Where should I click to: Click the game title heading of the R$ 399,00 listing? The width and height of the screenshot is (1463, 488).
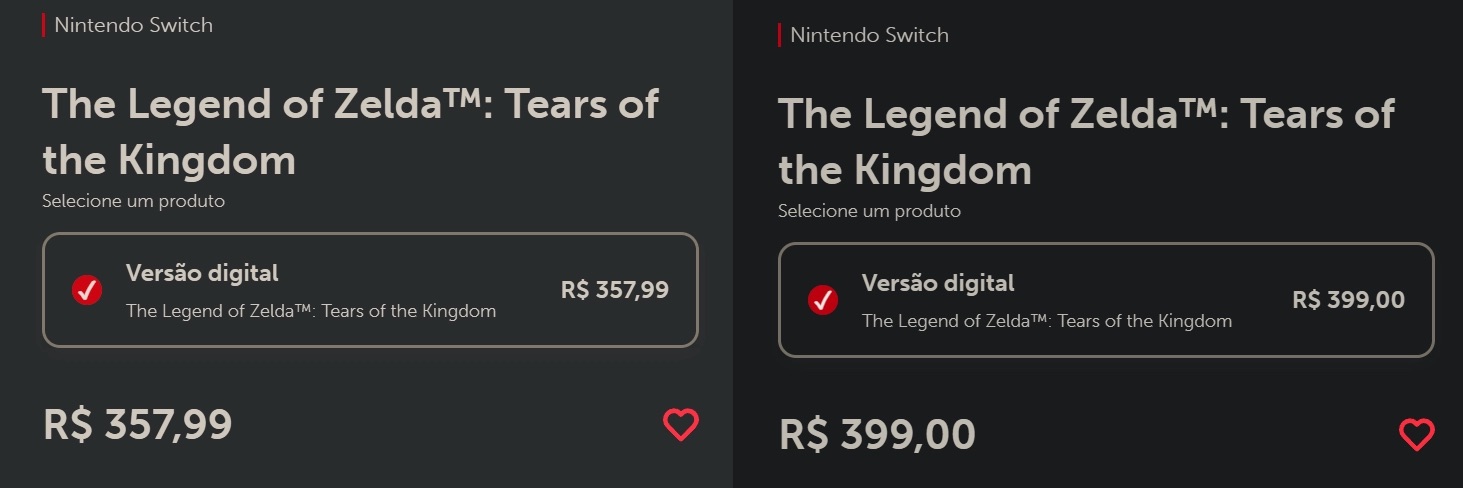click(x=1086, y=141)
